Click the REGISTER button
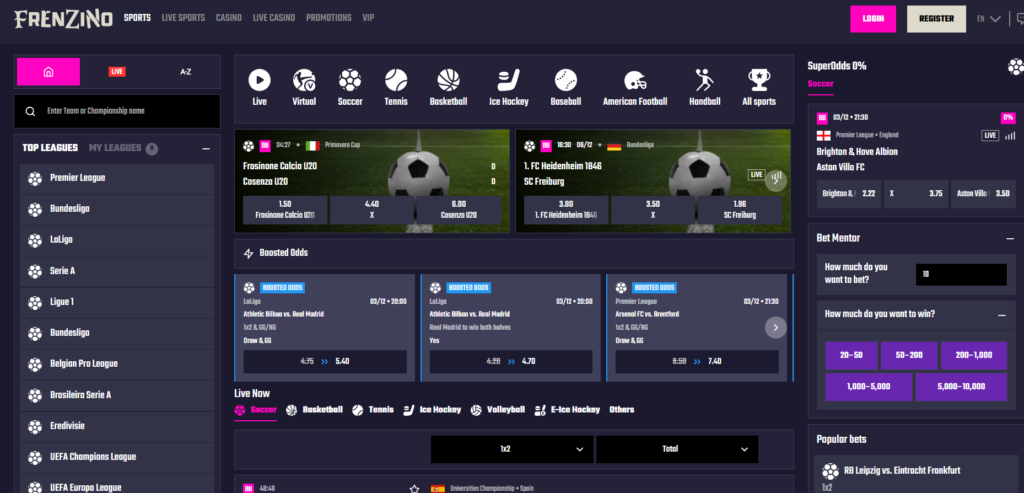This screenshot has height=493, width=1024. (936, 19)
